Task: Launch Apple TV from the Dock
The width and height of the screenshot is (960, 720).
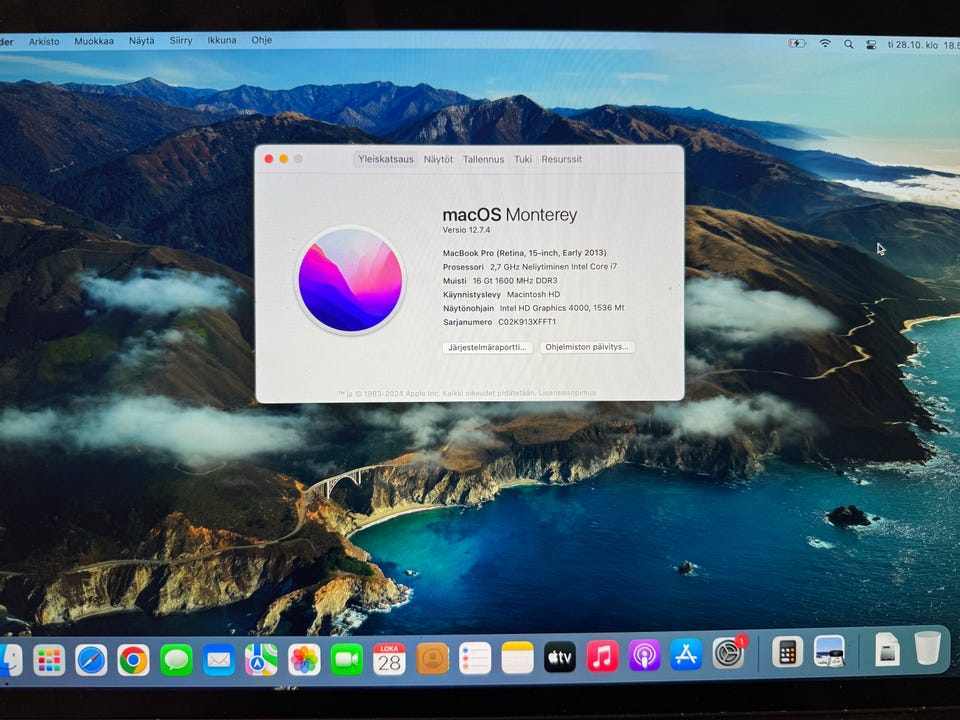Action: pos(560,657)
